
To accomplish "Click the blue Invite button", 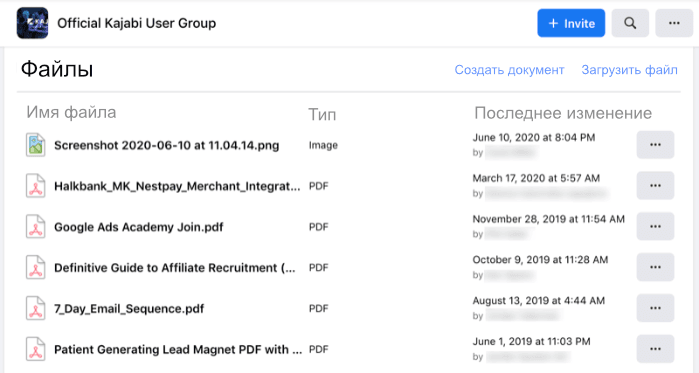I will (571, 23).
